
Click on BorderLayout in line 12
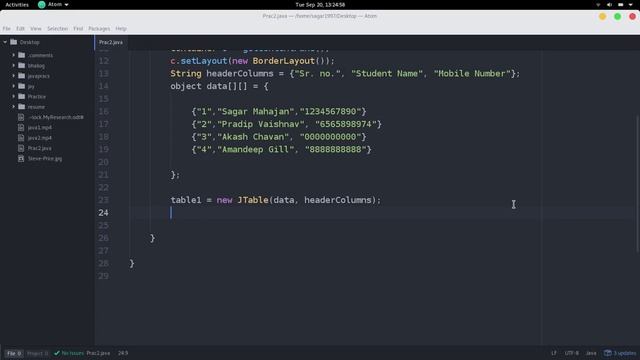click(284, 61)
